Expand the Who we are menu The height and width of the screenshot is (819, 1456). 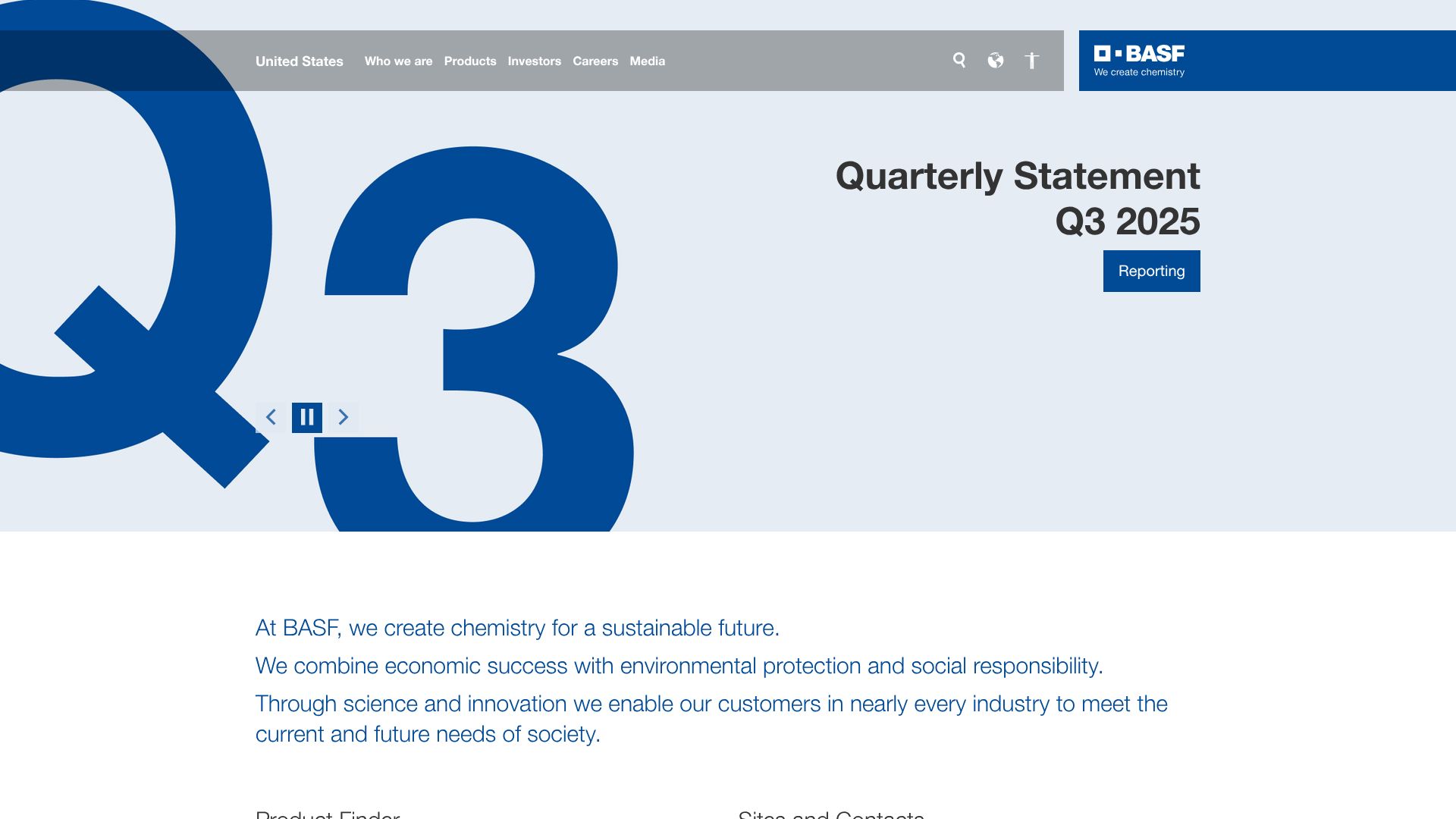[x=398, y=61]
